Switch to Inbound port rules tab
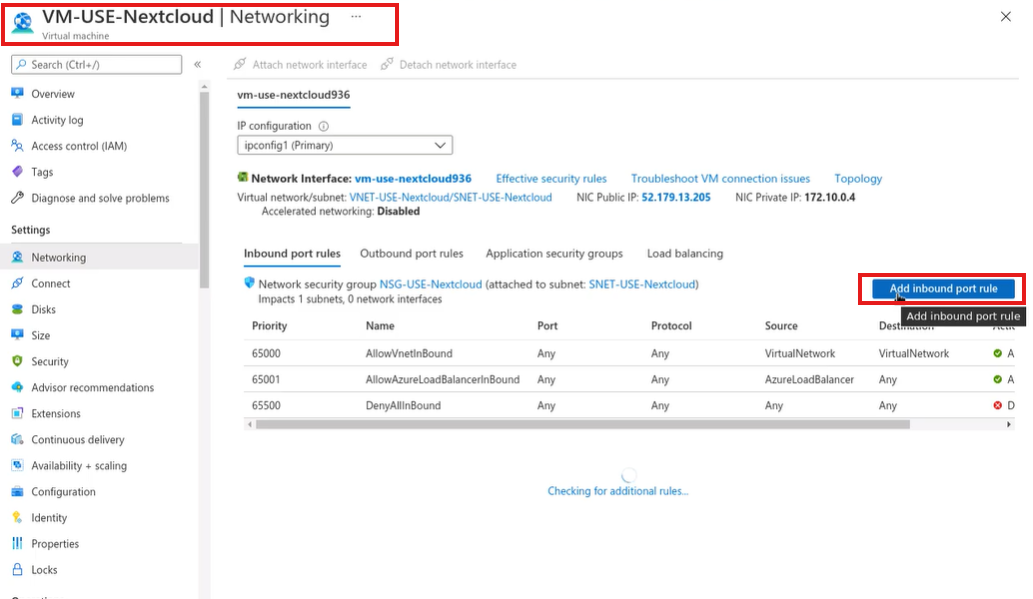 point(292,254)
